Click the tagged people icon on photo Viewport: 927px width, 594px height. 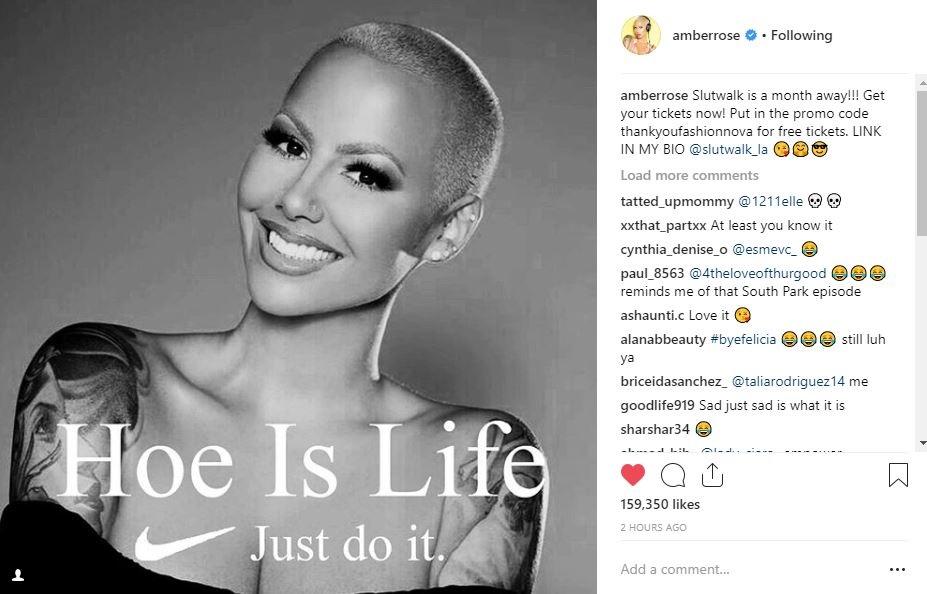point(18,574)
